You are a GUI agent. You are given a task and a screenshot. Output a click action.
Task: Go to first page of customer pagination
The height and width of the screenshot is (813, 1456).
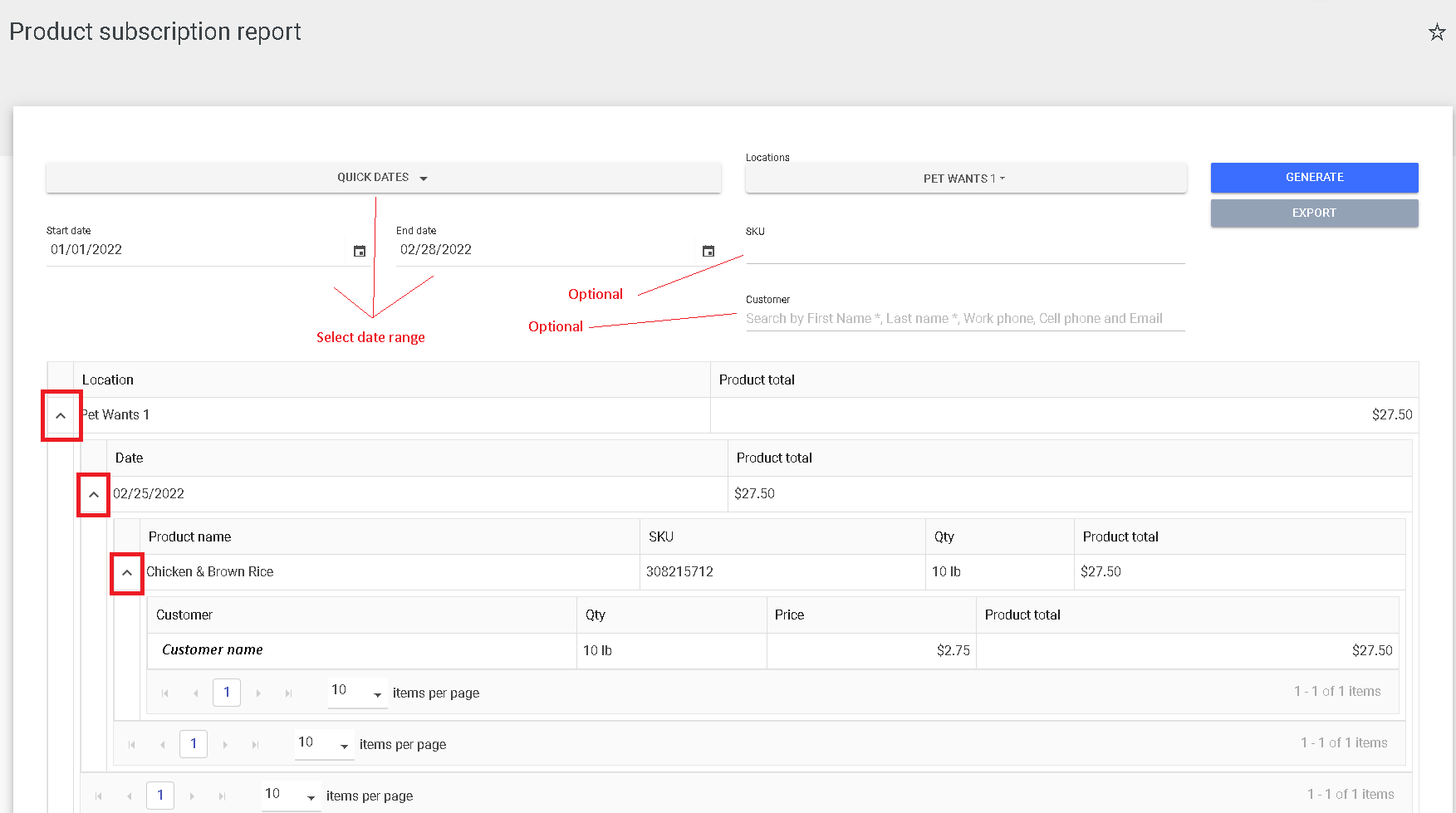click(x=164, y=692)
